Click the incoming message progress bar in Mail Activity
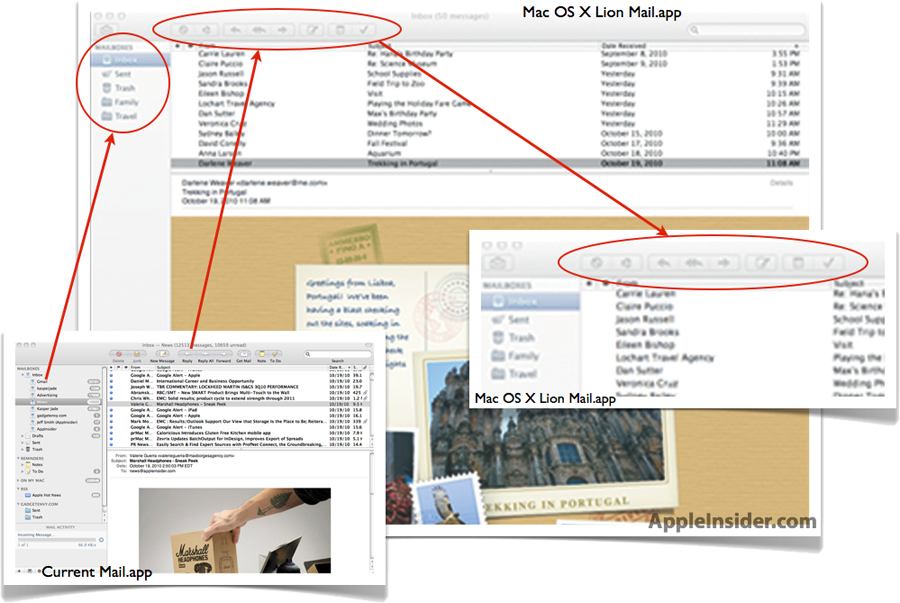The height and width of the screenshot is (603, 900). coord(57,540)
